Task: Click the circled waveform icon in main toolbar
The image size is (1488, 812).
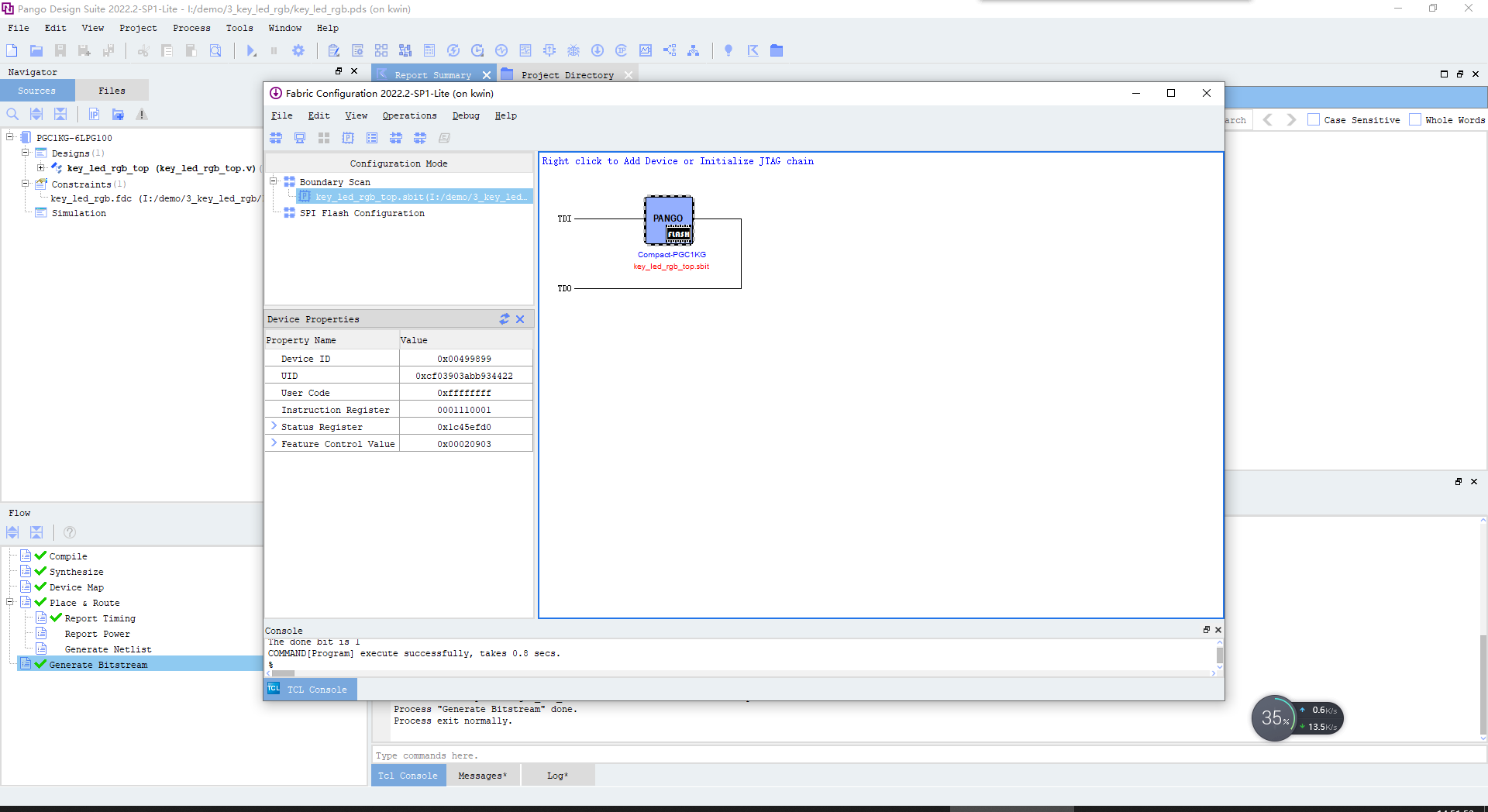Action: coord(501,50)
